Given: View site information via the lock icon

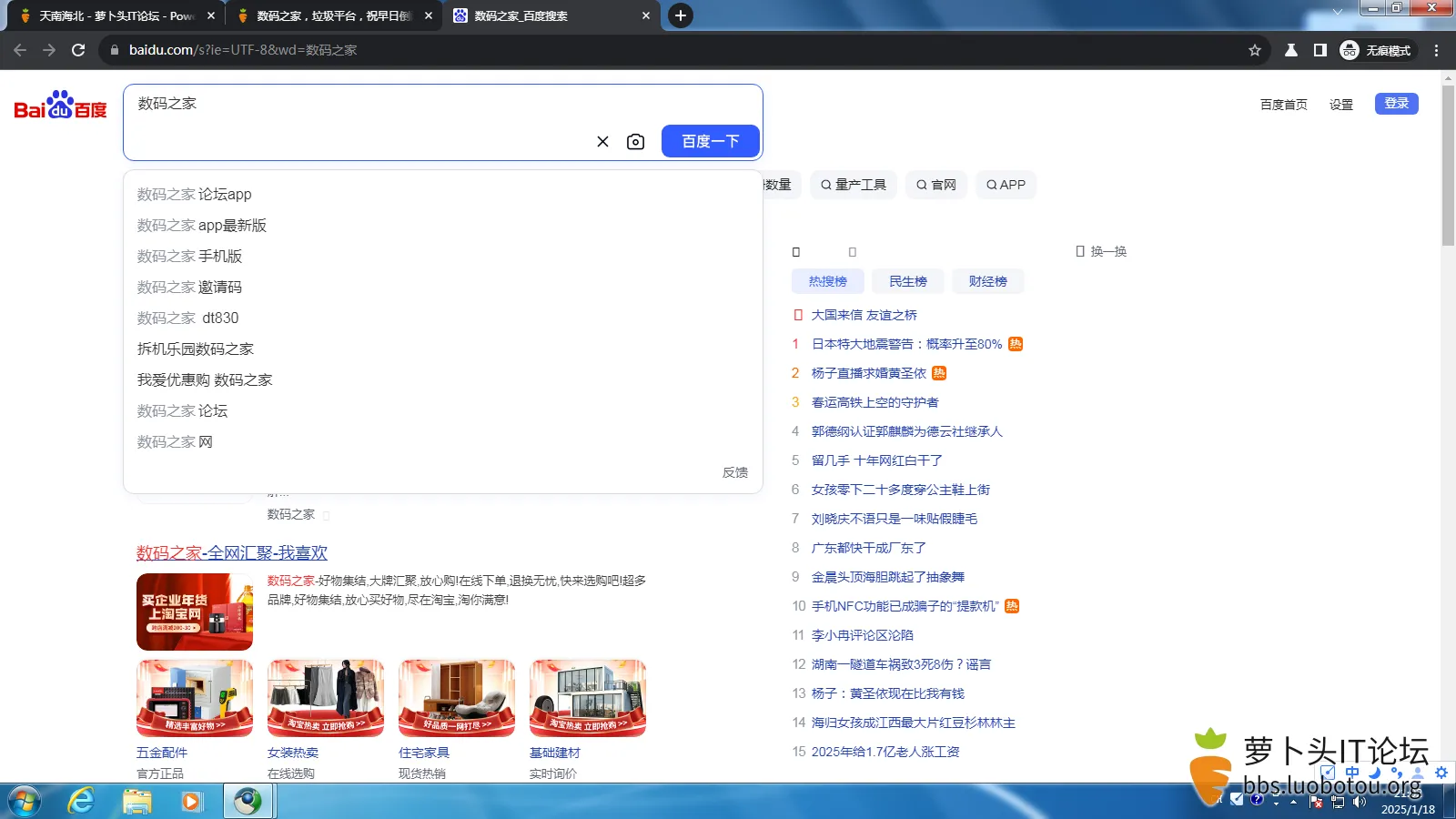Looking at the screenshot, I should tap(114, 50).
